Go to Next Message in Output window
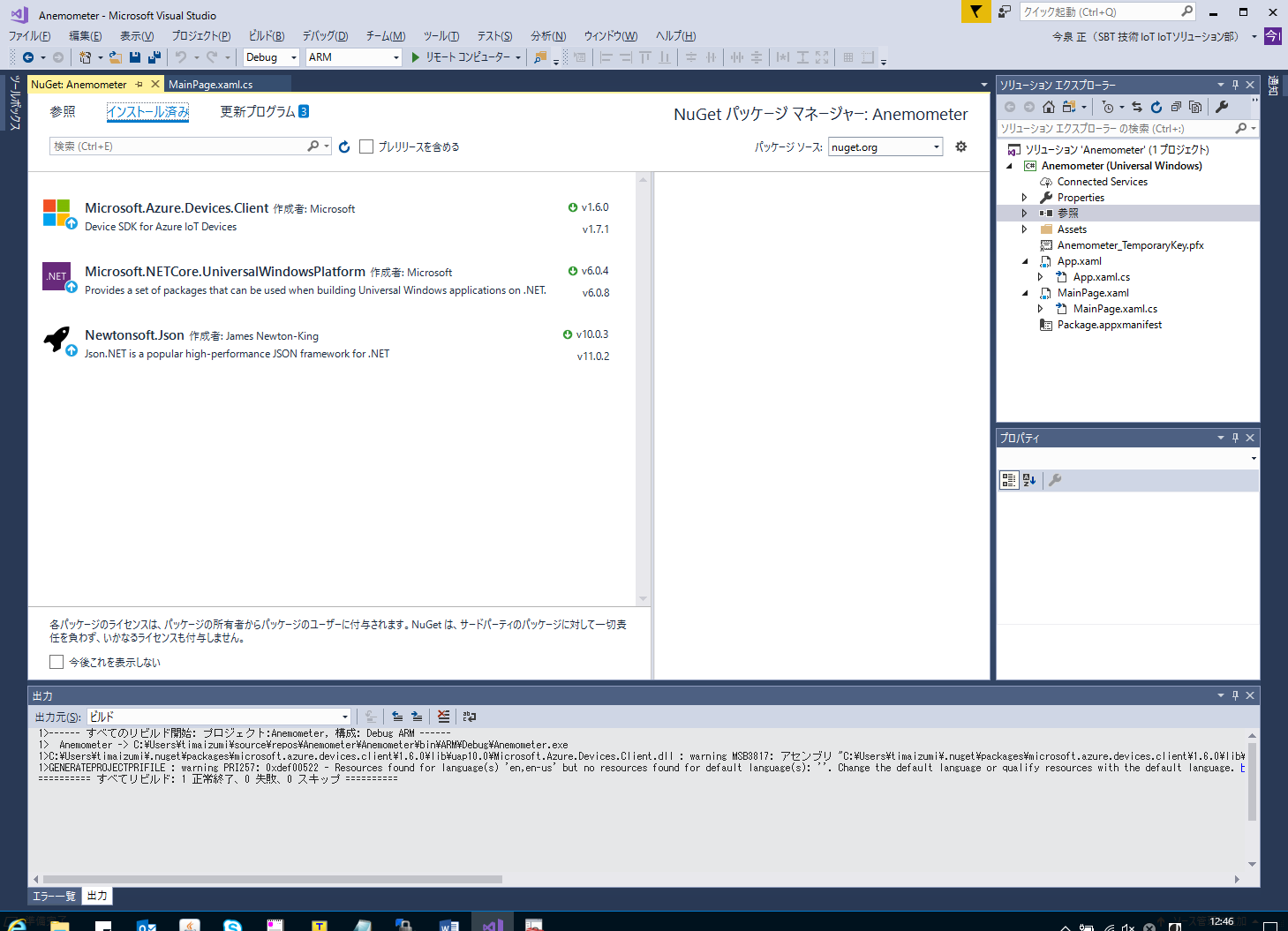This screenshot has width=1288, height=931. tap(417, 717)
